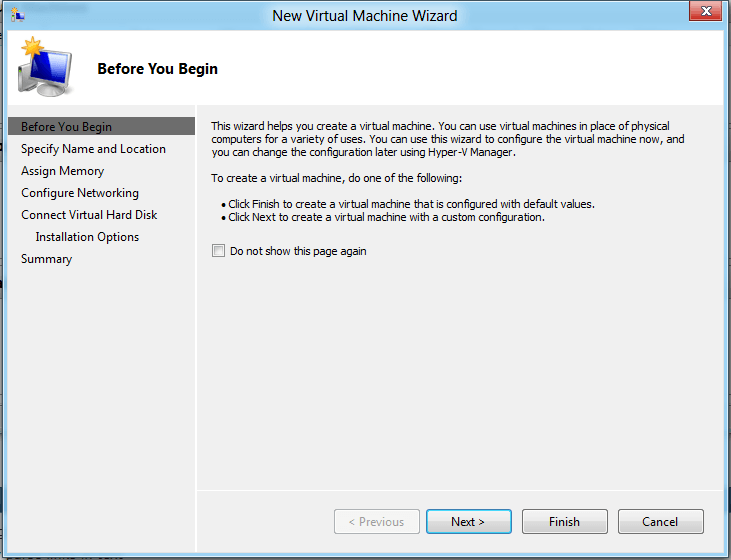Click the 'New Virtual Machine Wizard' title bar
Viewport: 731px width, 560px height.
coord(364,16)
